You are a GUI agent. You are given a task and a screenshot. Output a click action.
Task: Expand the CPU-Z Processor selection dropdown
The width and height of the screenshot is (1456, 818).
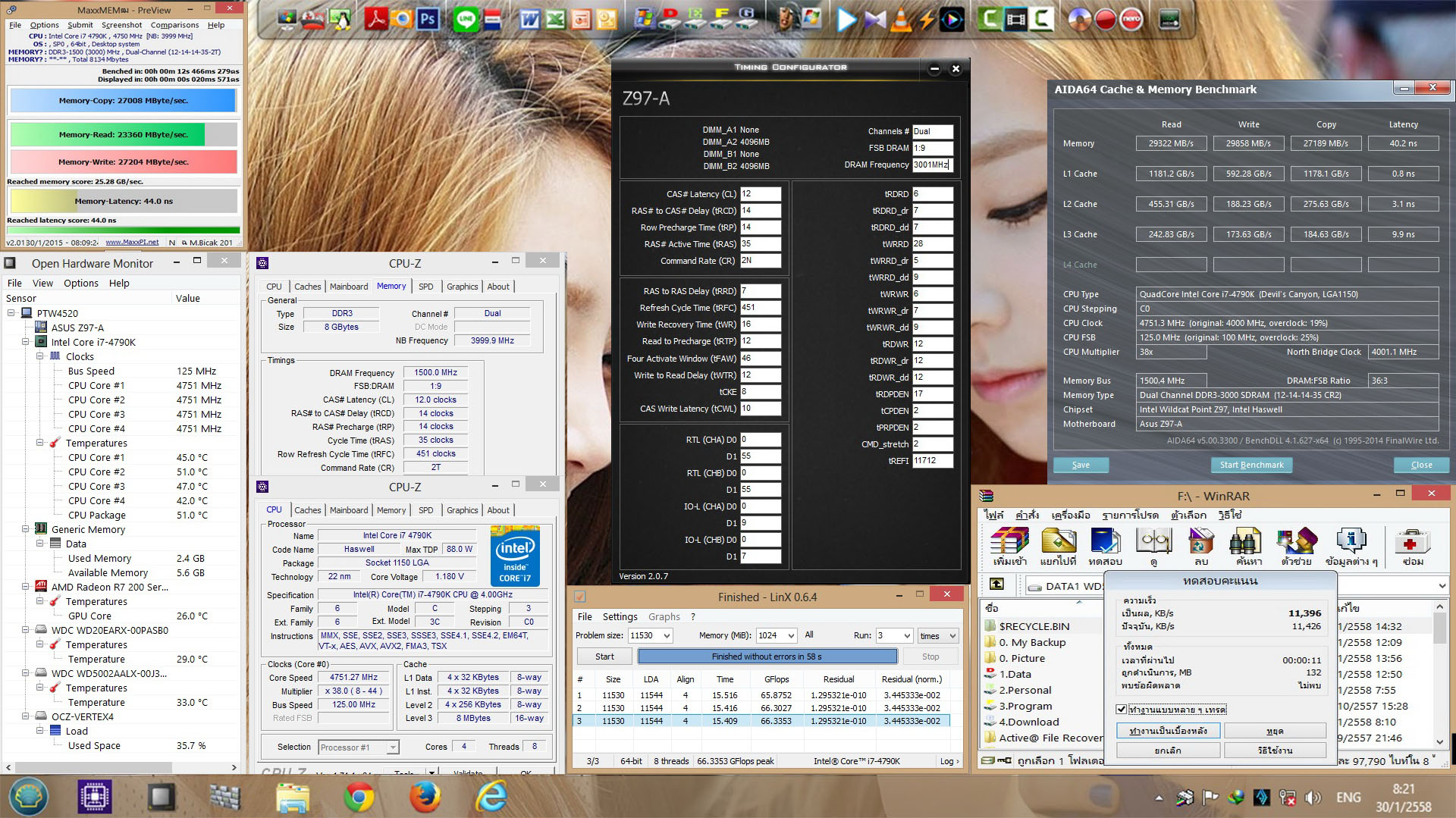[x=392, y=747]
